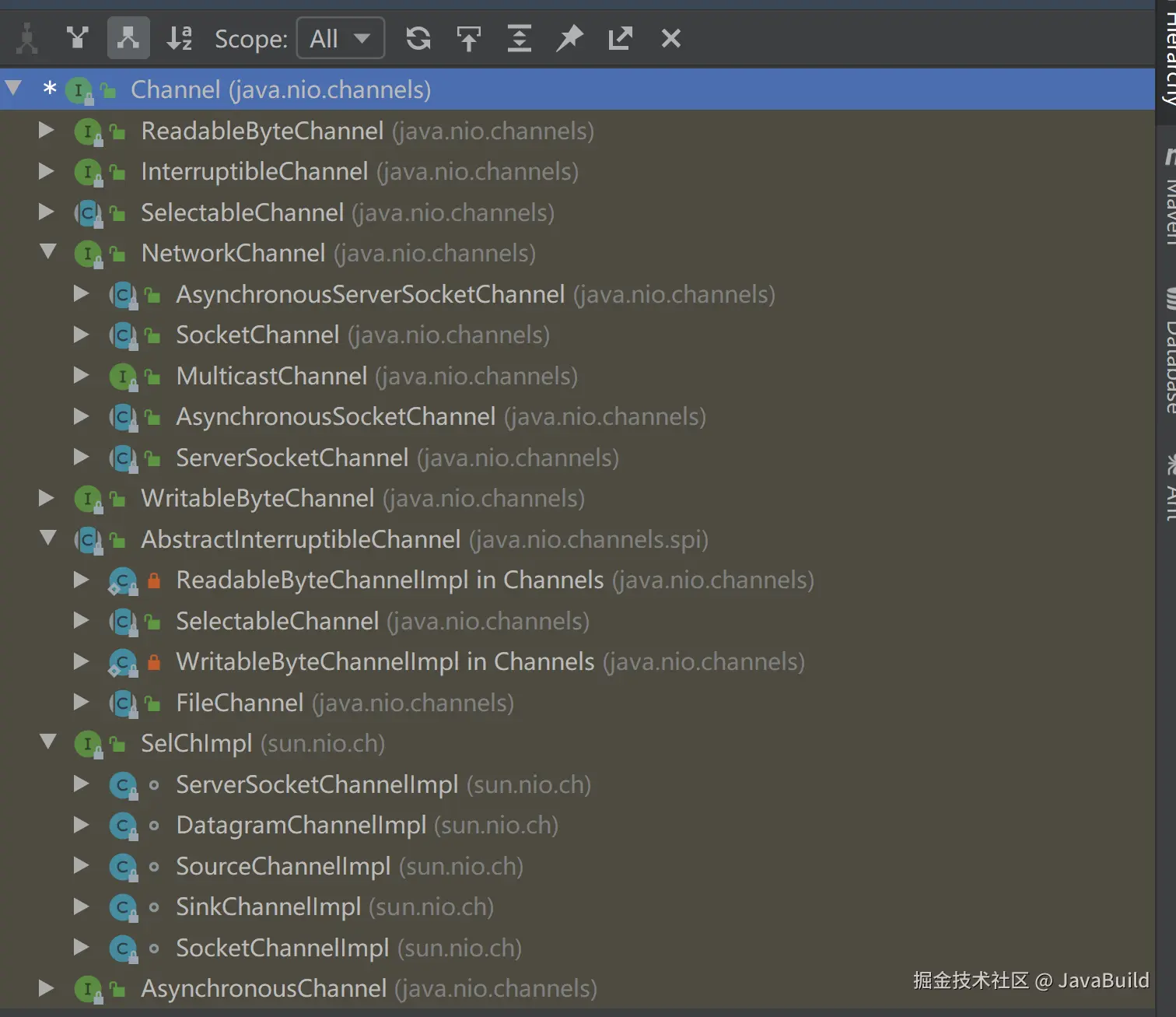This screenshot has height=1017, width=1176.
Task: Click interface icon of SelChImpl
Action: (x=89, y=744)
